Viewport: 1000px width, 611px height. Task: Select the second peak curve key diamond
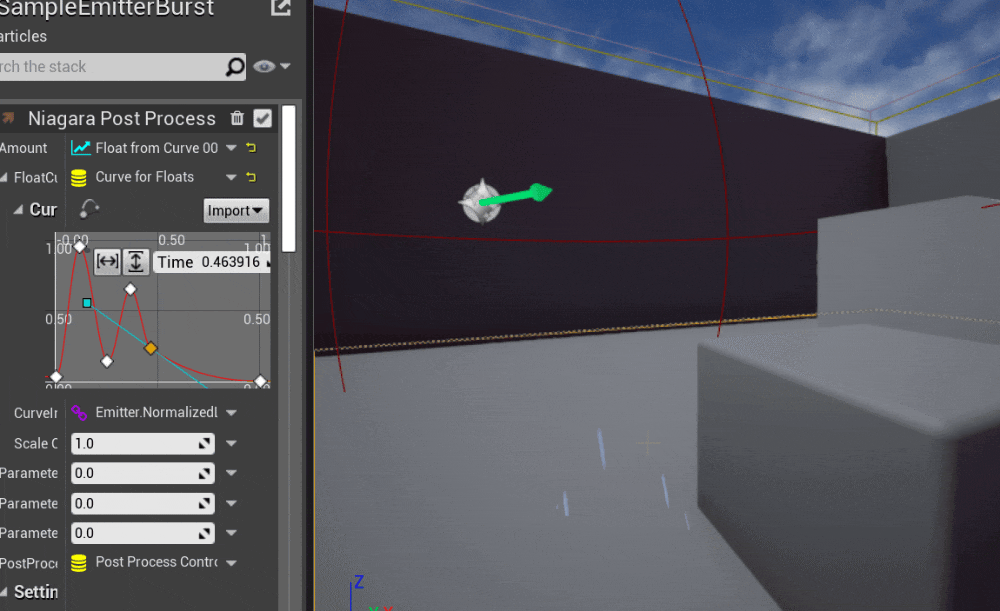tap(130, 290)
